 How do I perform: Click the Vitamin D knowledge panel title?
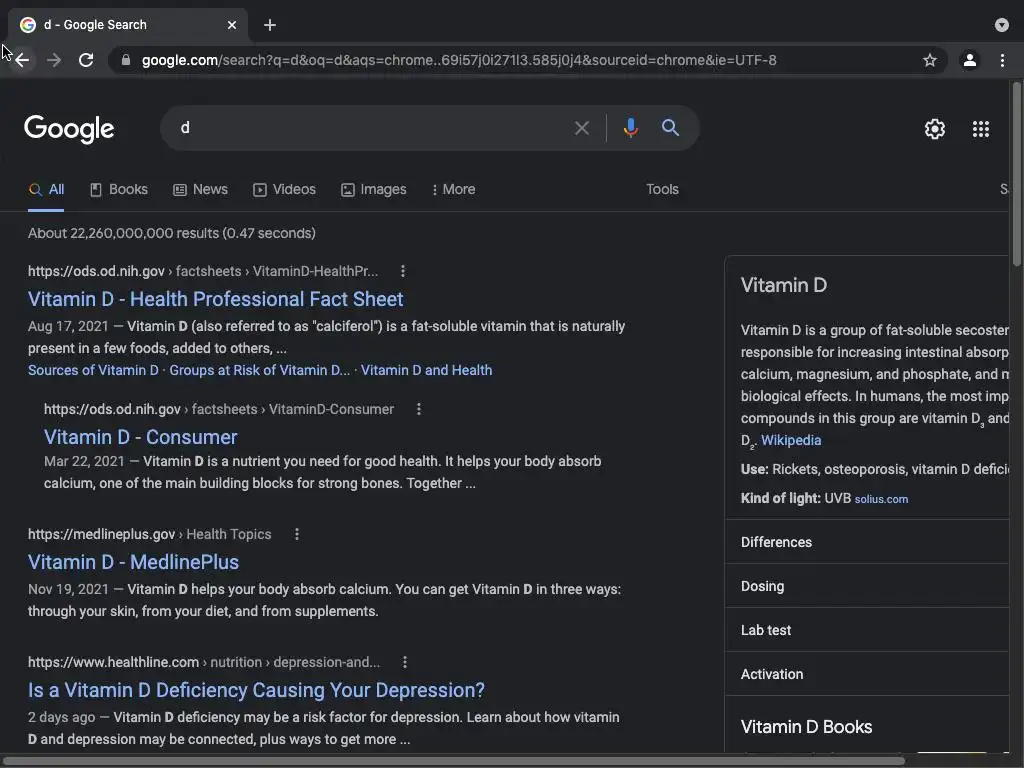click(784, 285)
